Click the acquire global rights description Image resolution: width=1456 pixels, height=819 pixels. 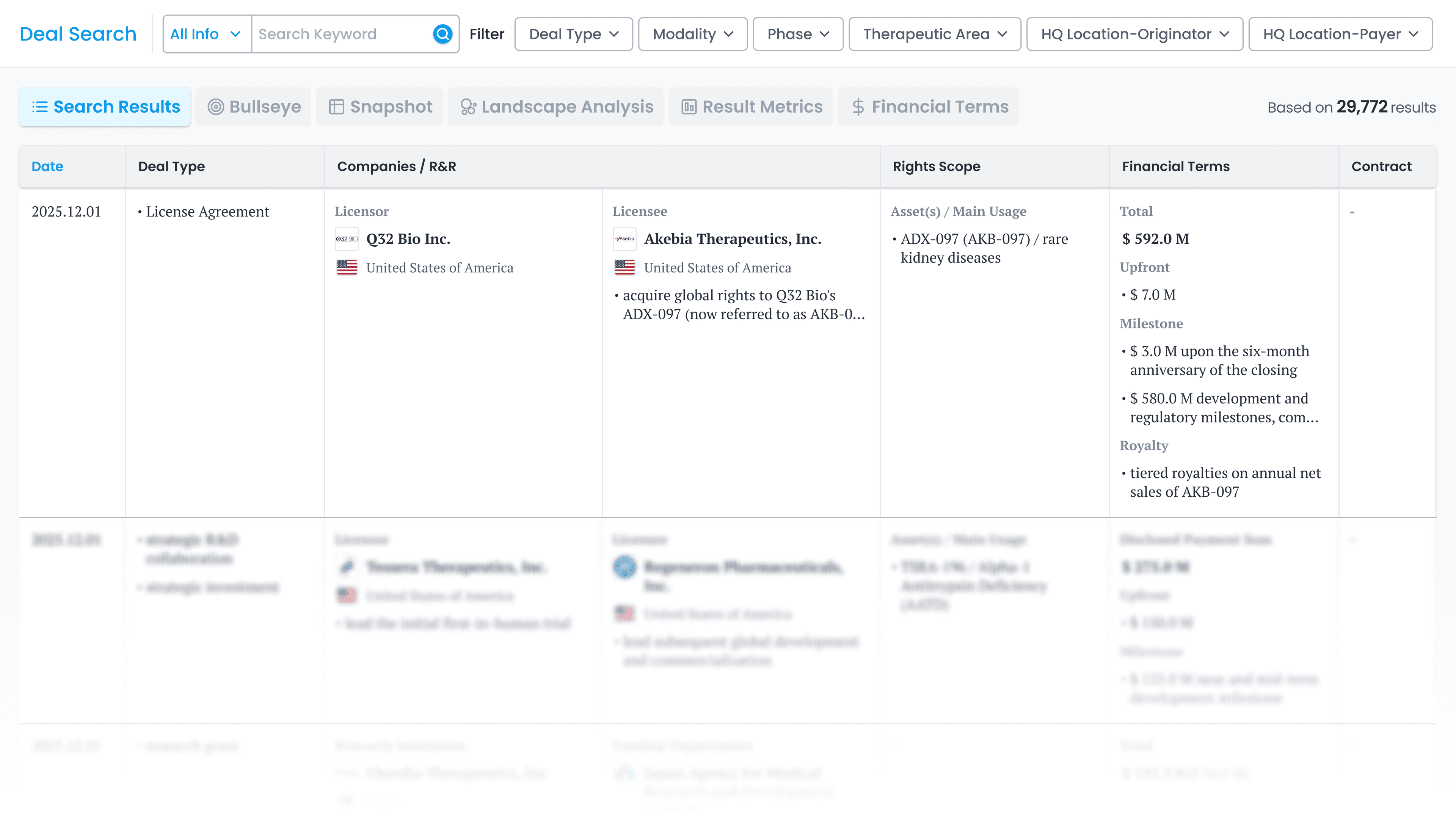744,304
